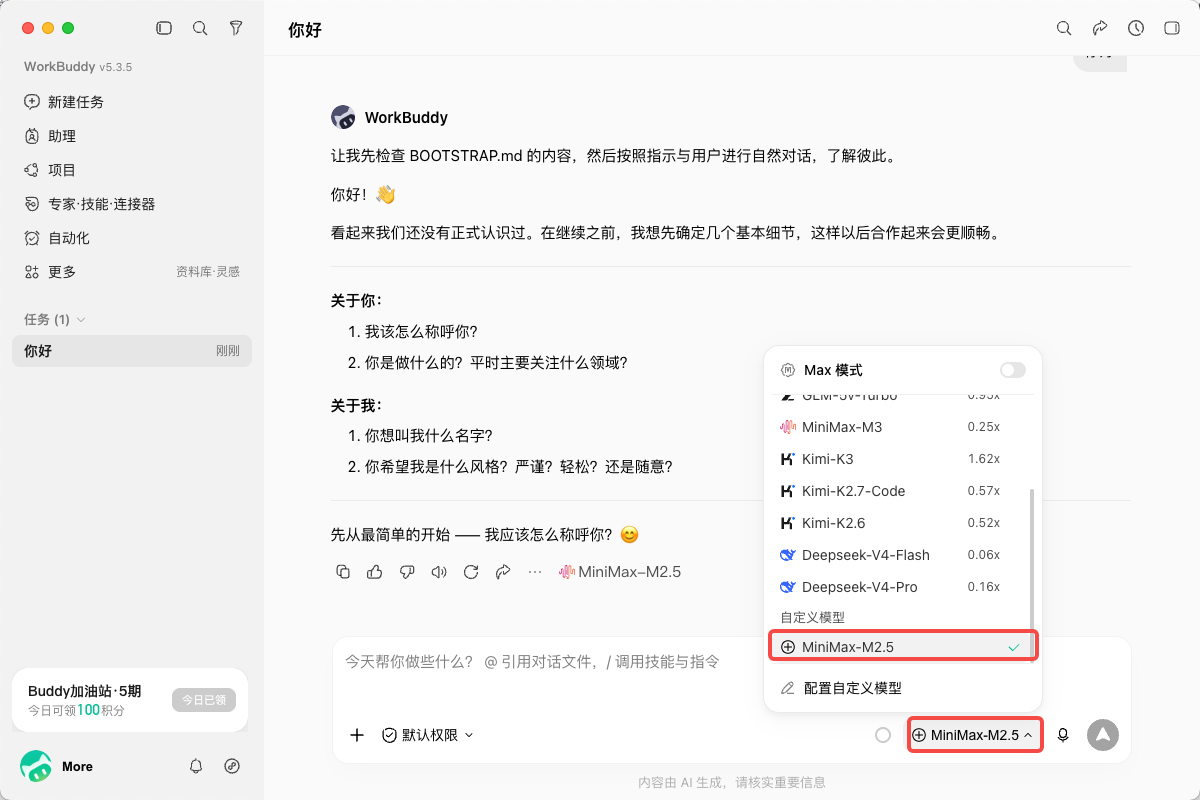Open 项目 in sidebar

coord(132,170)
